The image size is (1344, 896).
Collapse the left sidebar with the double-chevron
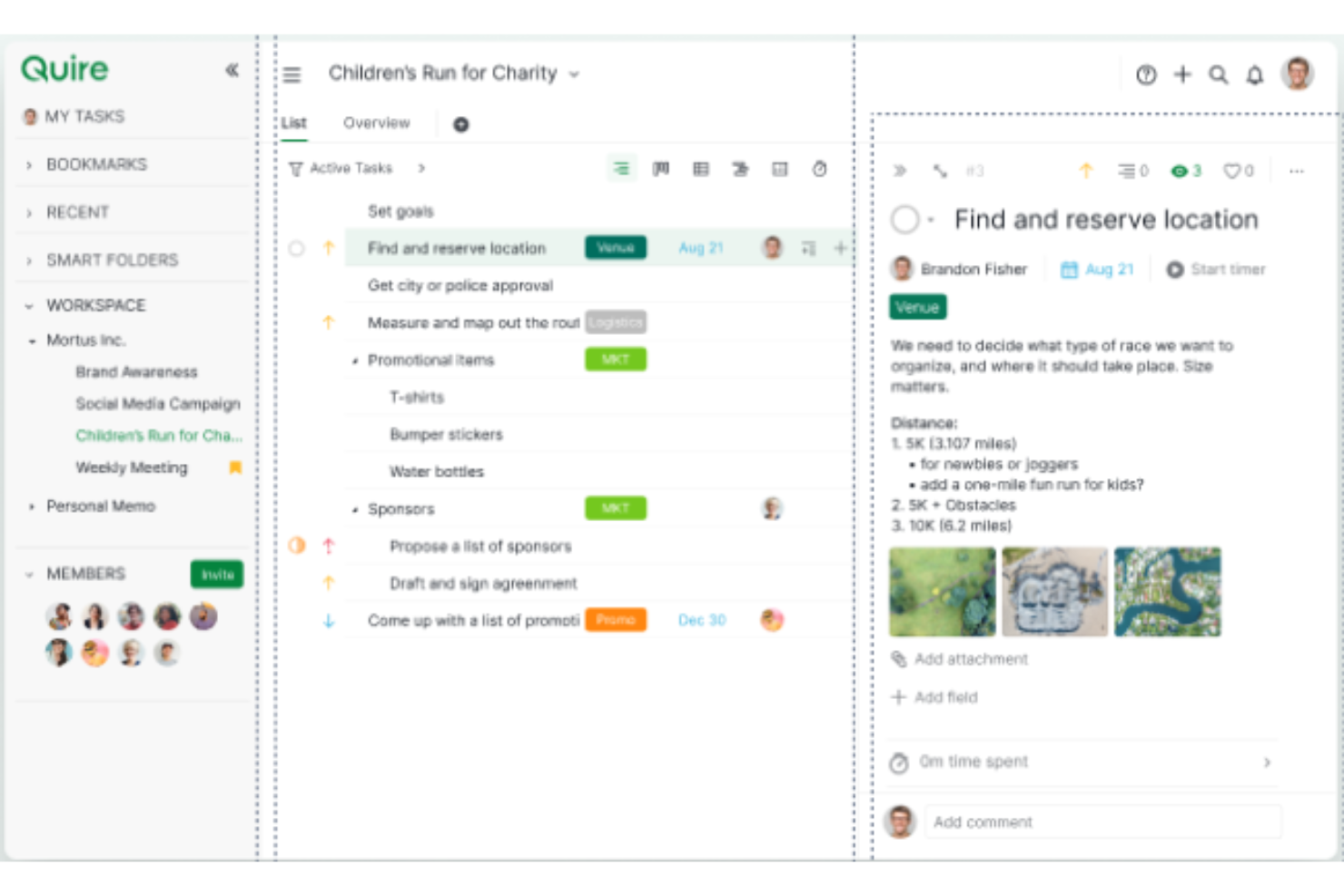pyautogui.click(x=232, y=70)
